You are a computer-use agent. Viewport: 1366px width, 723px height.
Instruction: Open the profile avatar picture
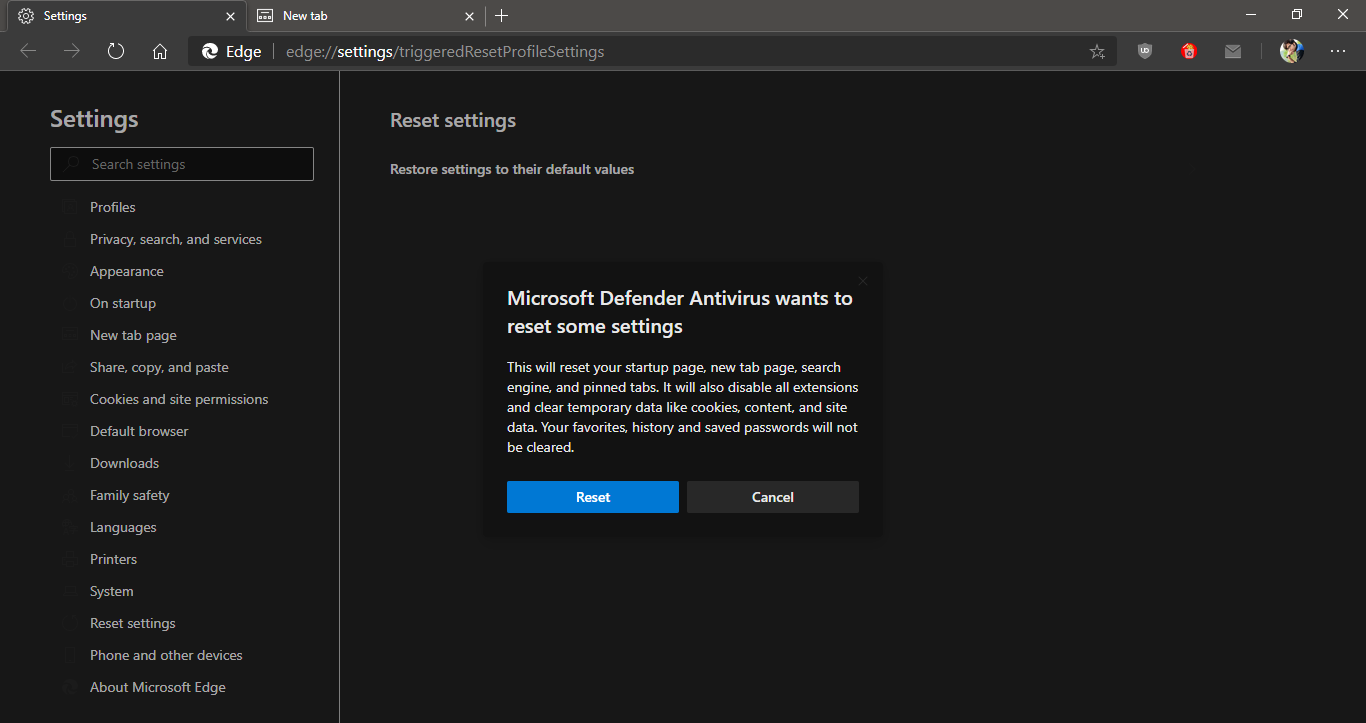tap(1291, 51)
